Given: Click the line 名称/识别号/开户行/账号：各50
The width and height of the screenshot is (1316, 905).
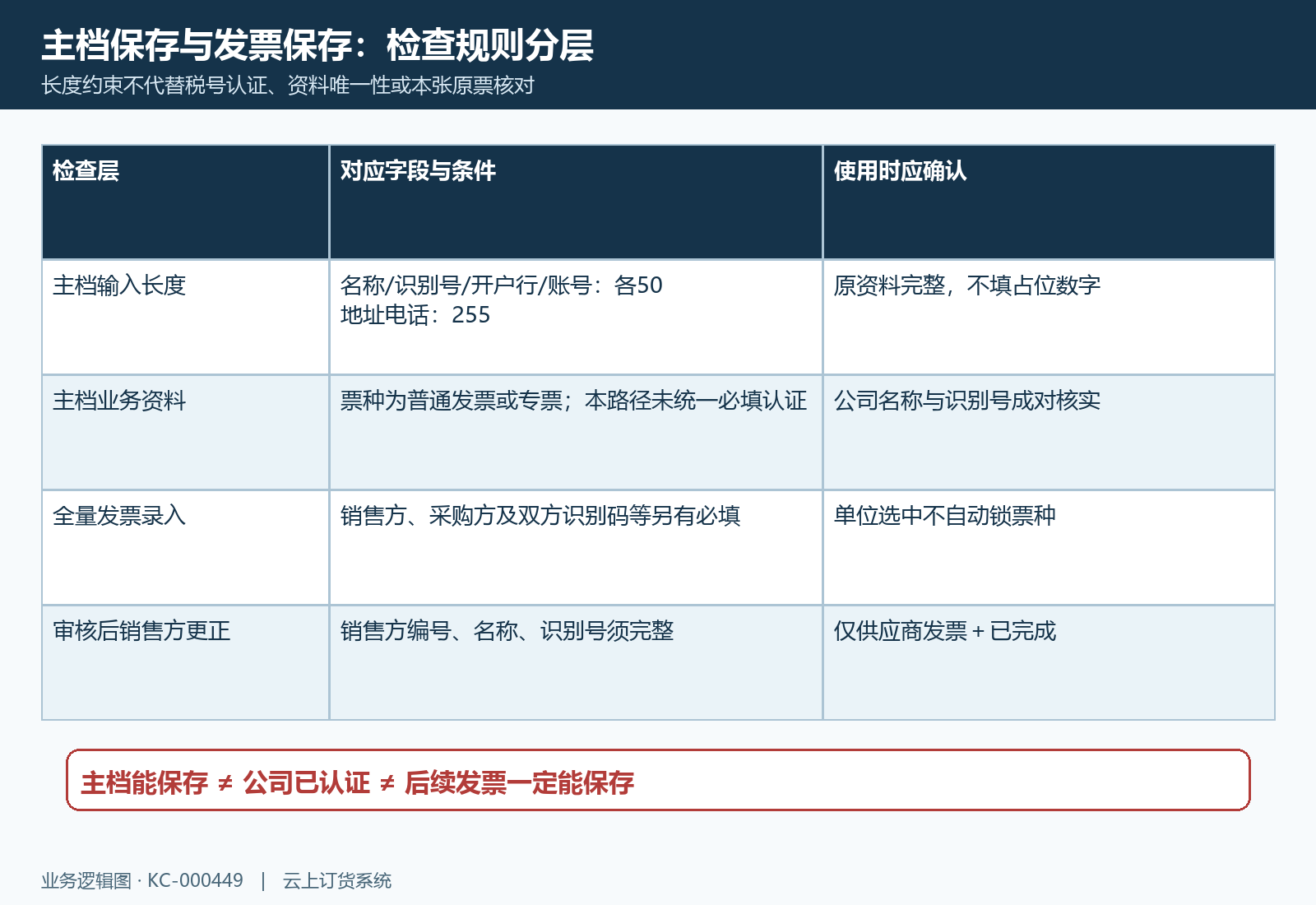Looking at the screenshot, I should pos(502,285).
